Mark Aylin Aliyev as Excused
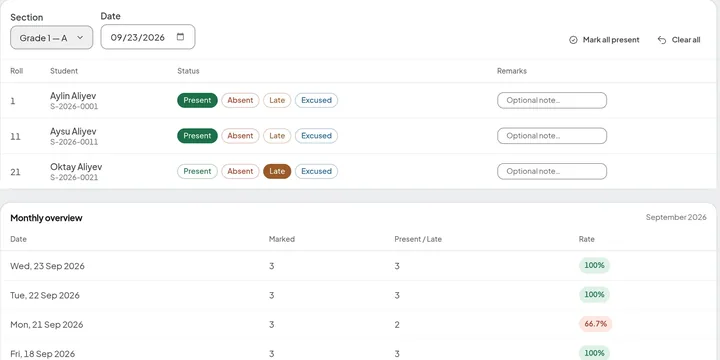This screenshot has width=720, height=360. coord(316,100)
